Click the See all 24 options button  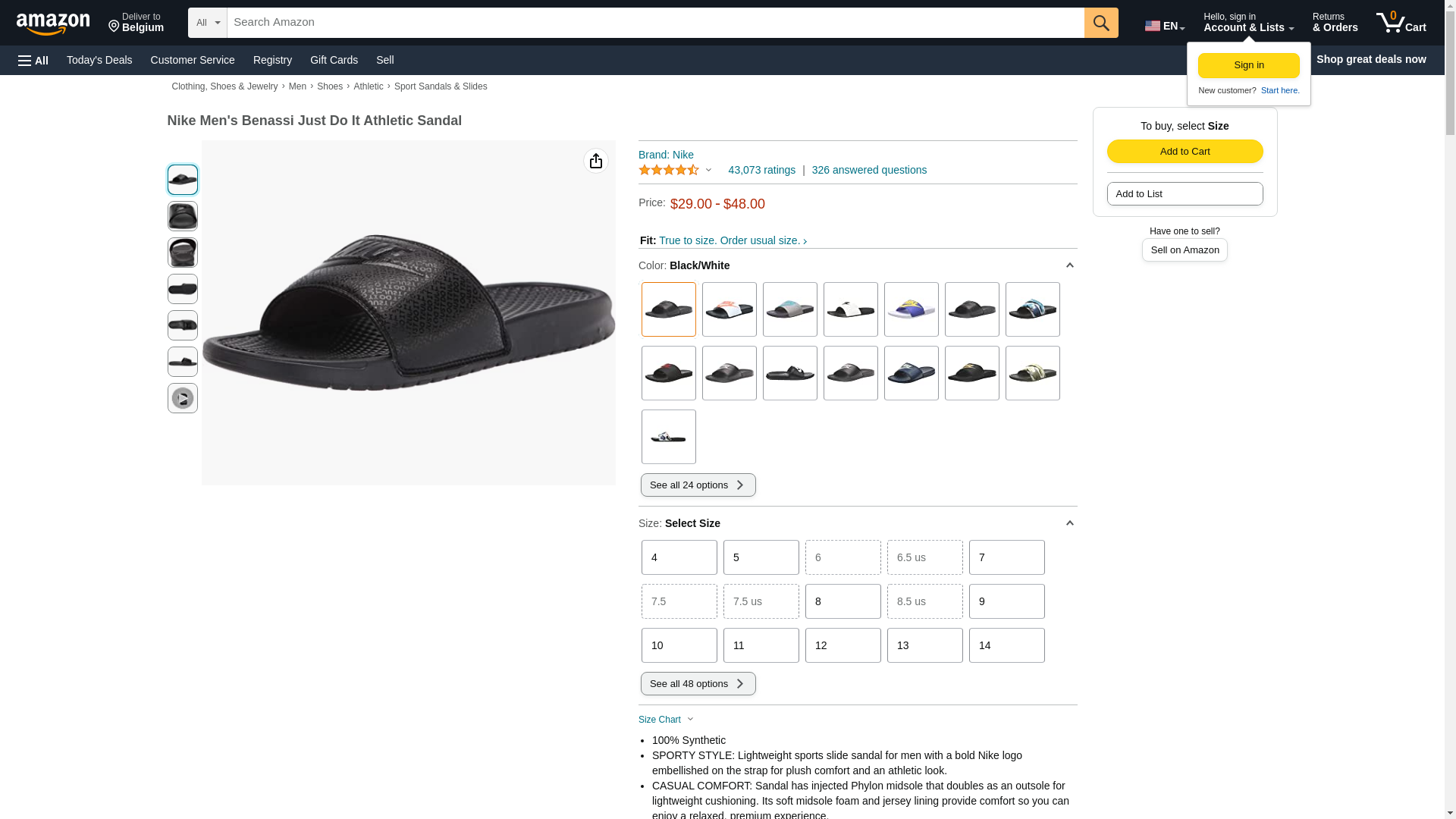click(698, 485)
